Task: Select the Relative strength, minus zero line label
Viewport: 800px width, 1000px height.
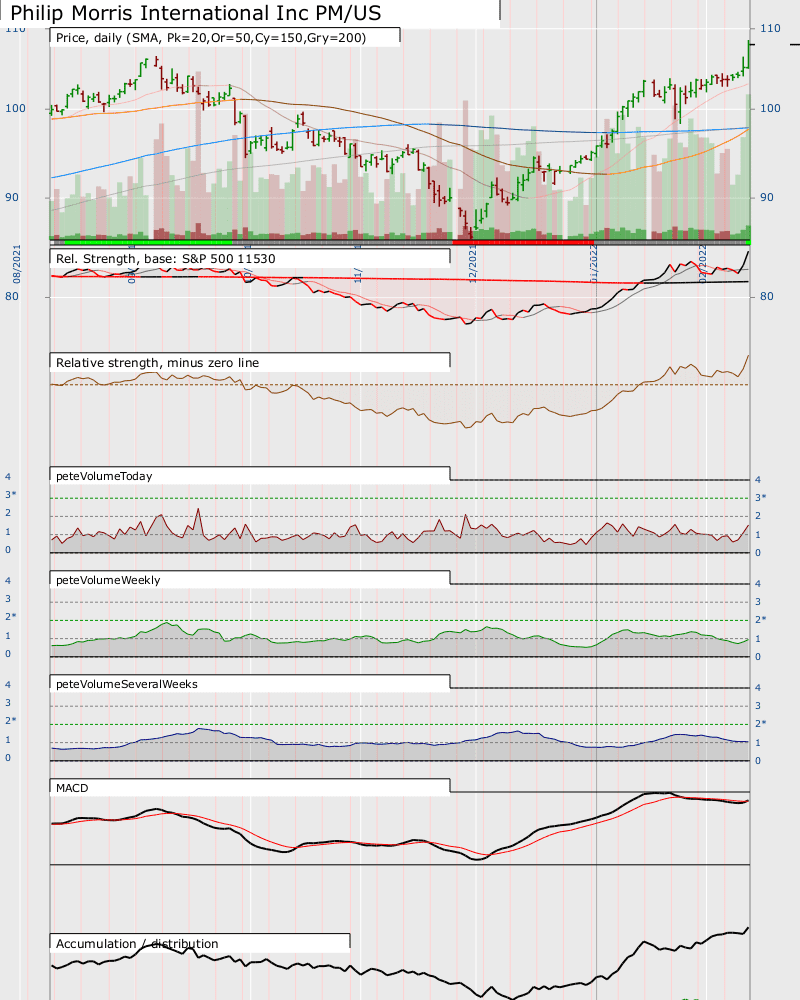Action: [x=158, y=362]
